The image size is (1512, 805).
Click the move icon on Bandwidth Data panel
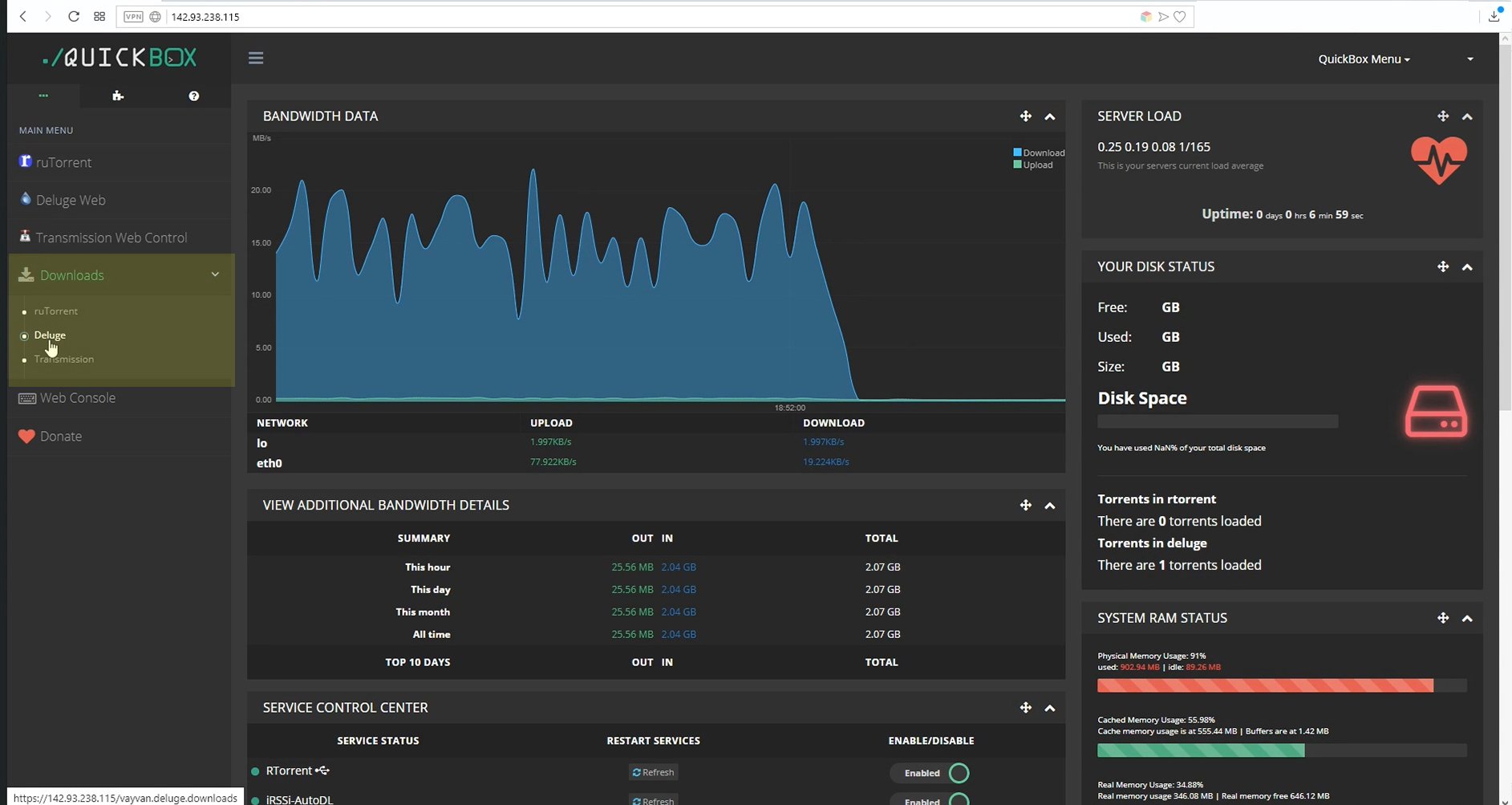pos(1025,116)
